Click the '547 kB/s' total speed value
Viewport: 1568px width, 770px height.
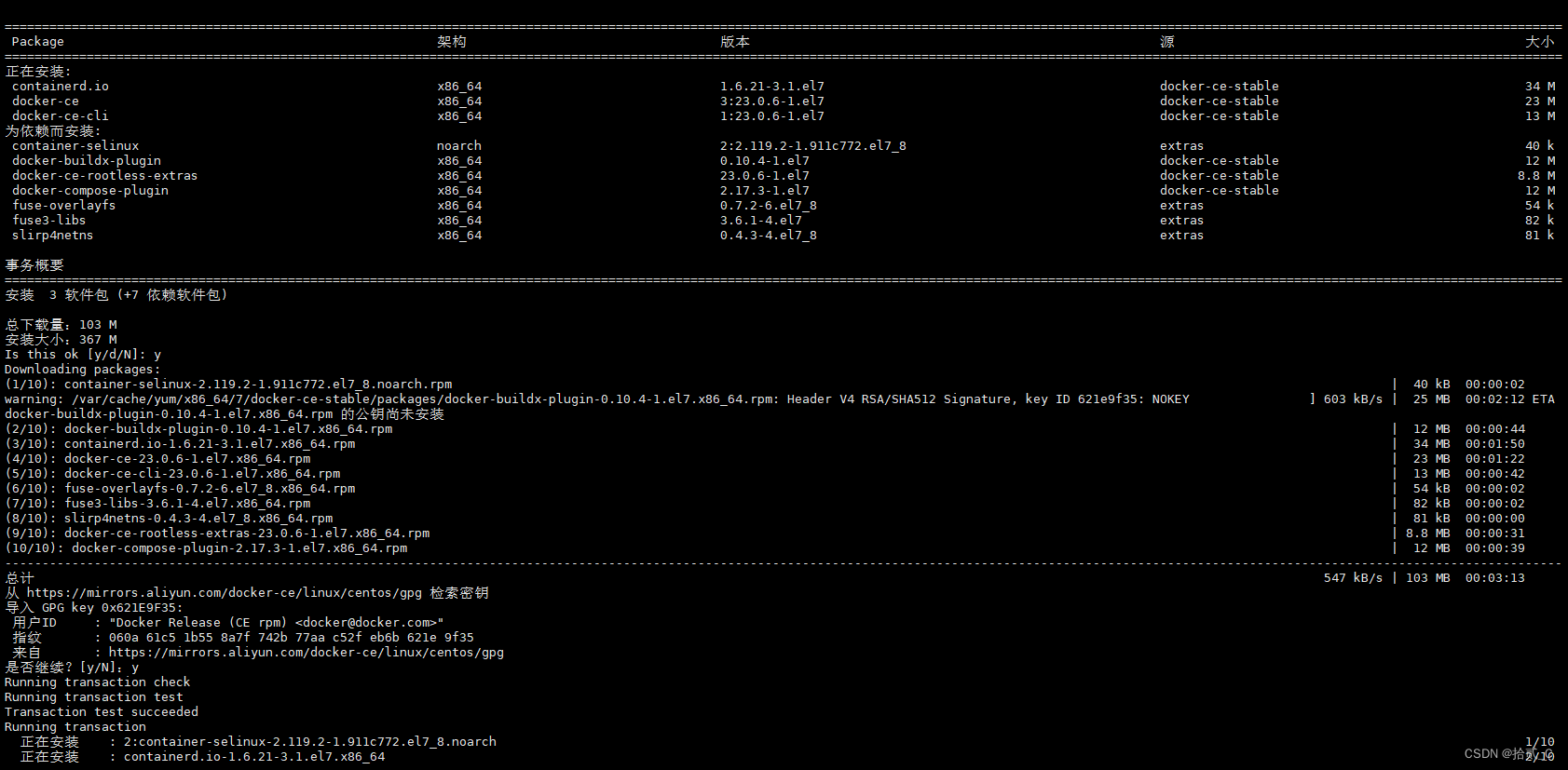tap(1354, 578)
